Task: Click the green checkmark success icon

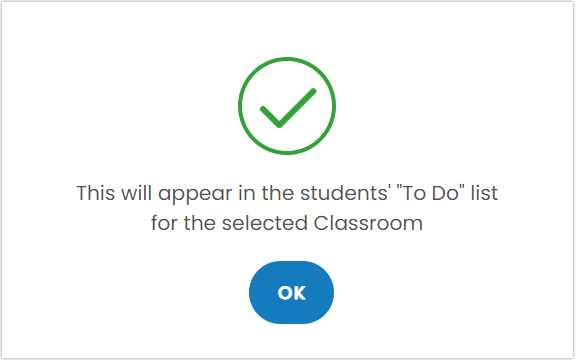Action: pyautogui.click(x=287, y=106)
